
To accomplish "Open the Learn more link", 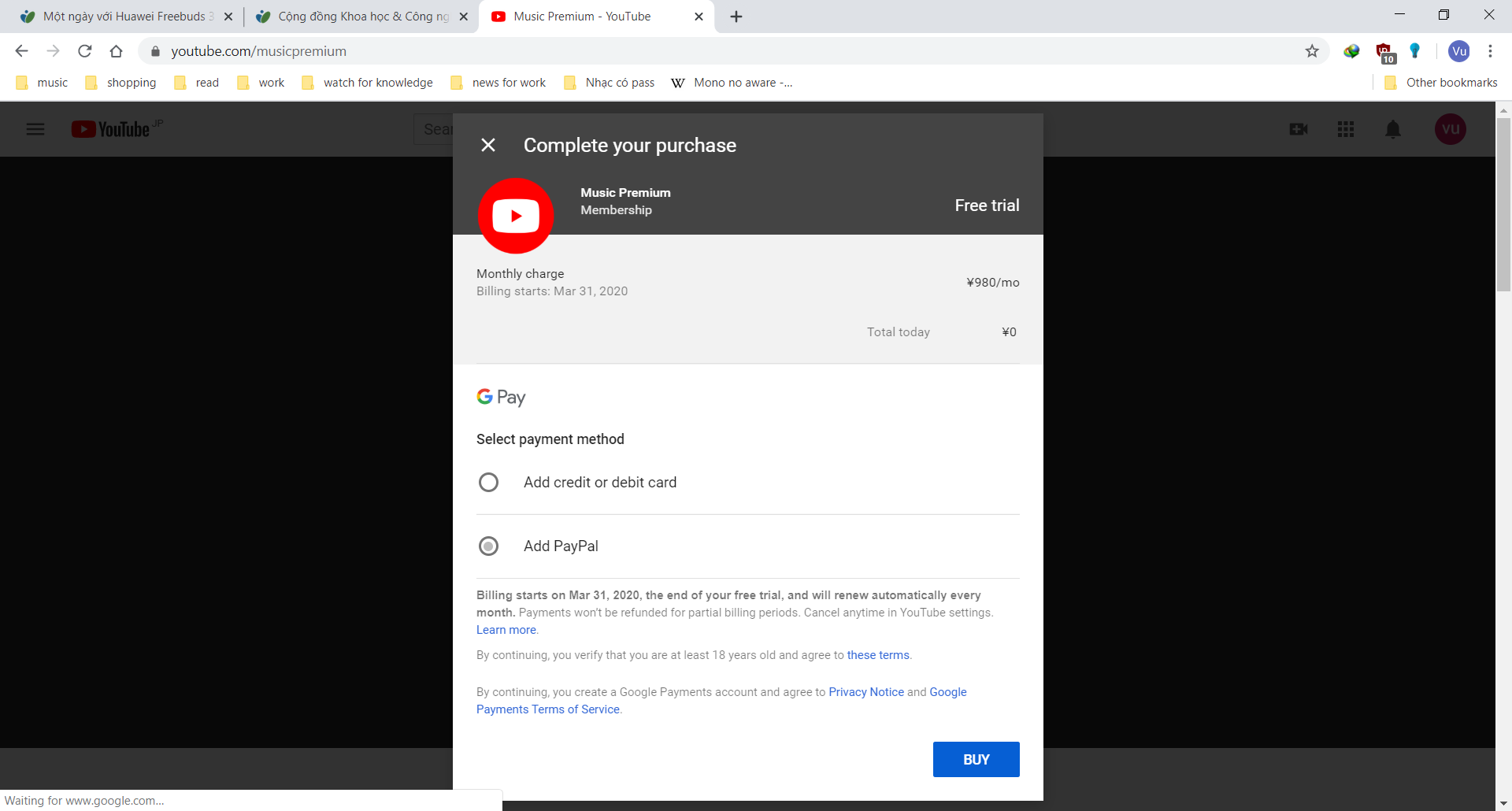I will coord(505,629).
